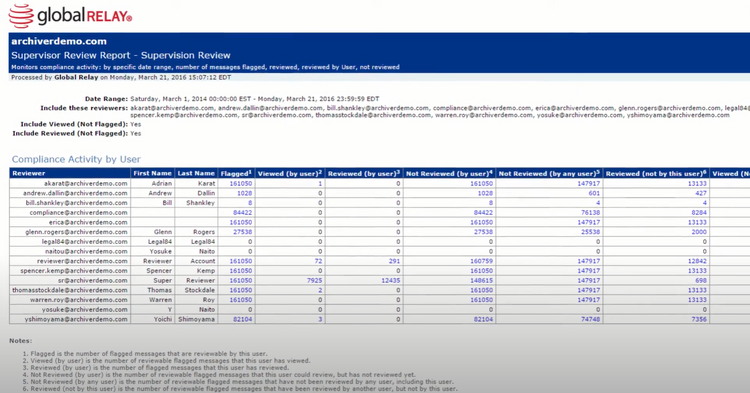Open the 25538 link in glenn.rogers row
Viewport: 750px width, 393px height.
pyautogui.click(x=590, y=232)
